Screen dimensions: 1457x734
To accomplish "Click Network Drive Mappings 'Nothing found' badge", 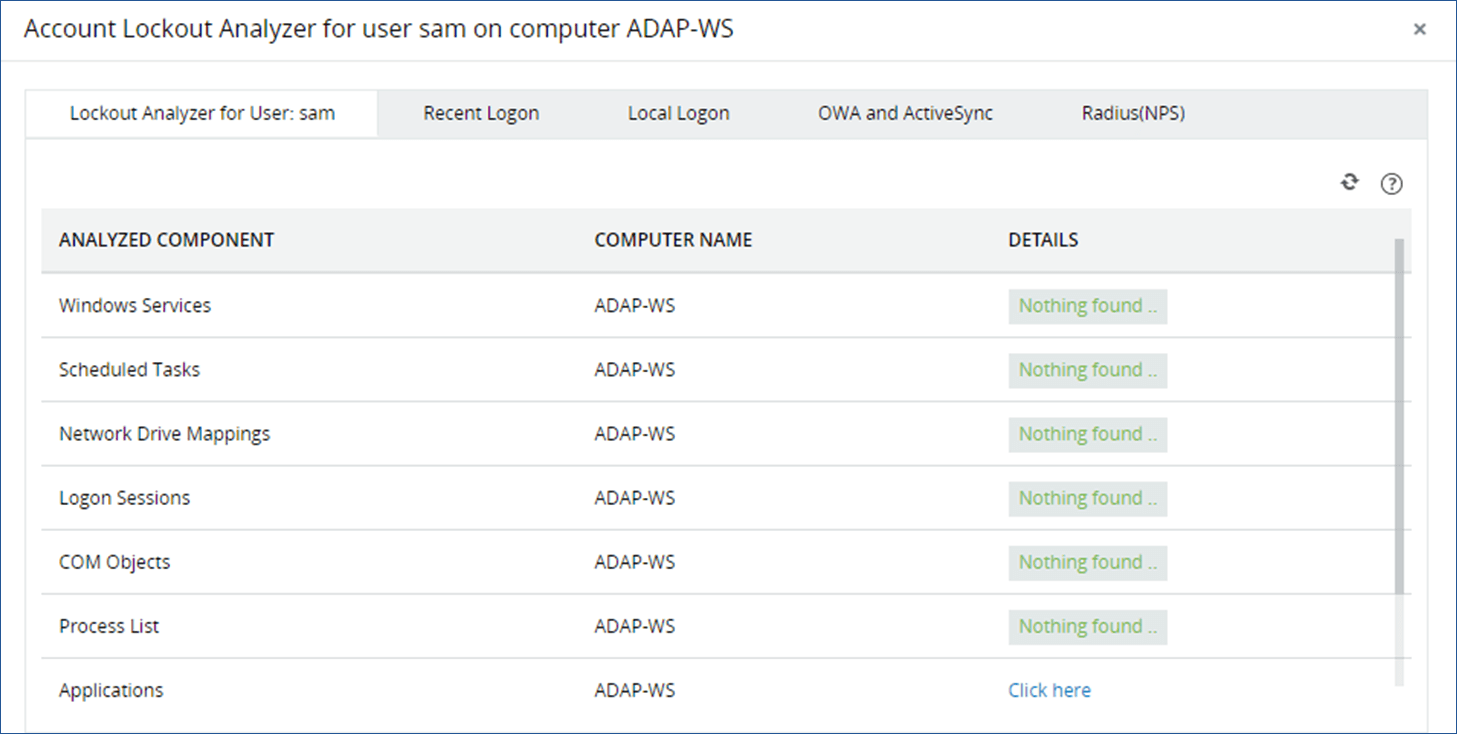I will (1087, 434).
